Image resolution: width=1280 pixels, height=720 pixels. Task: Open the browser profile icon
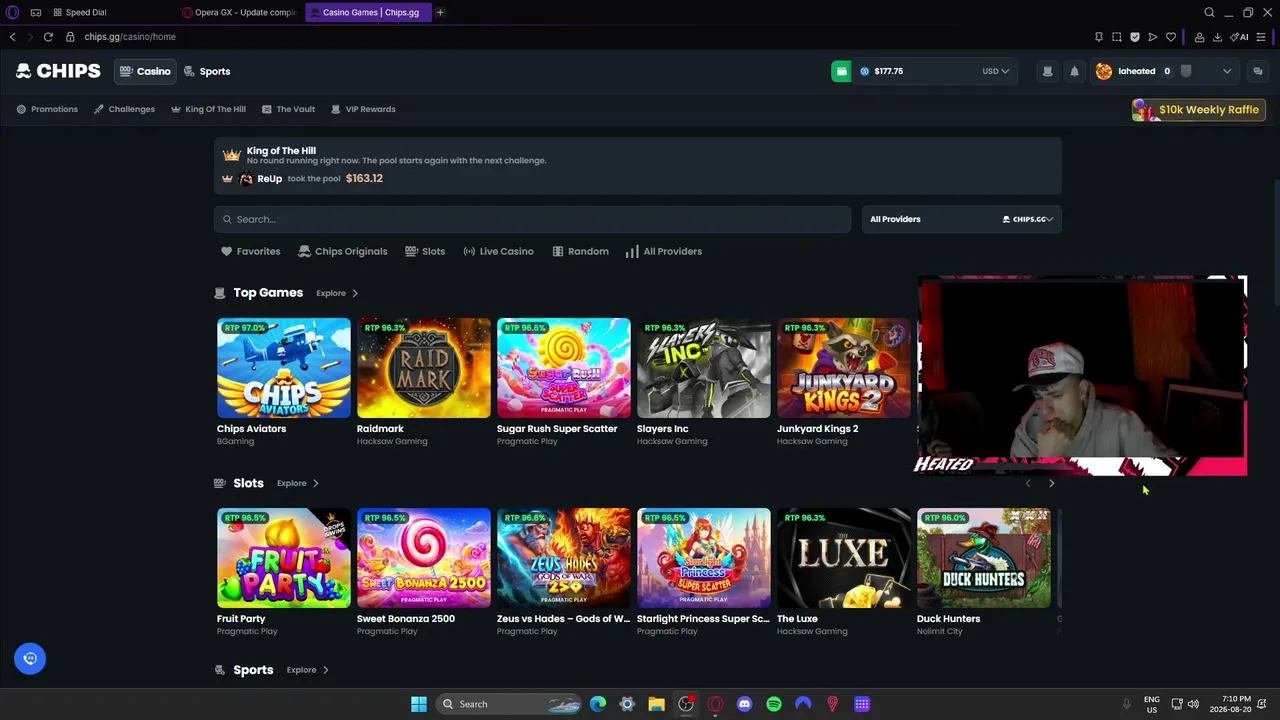[x=1199, y=37]
